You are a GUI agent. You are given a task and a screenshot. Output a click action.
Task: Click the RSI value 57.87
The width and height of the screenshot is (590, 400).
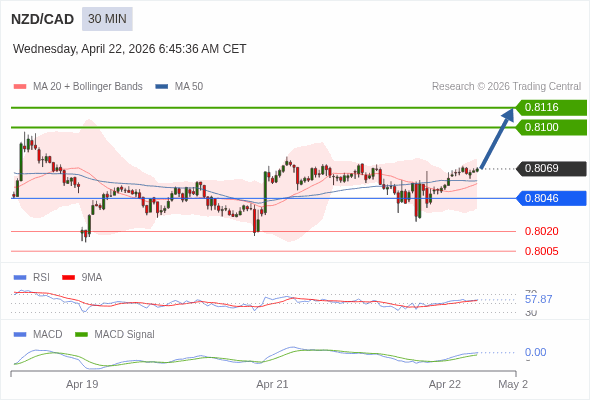[x=538, y=300]
